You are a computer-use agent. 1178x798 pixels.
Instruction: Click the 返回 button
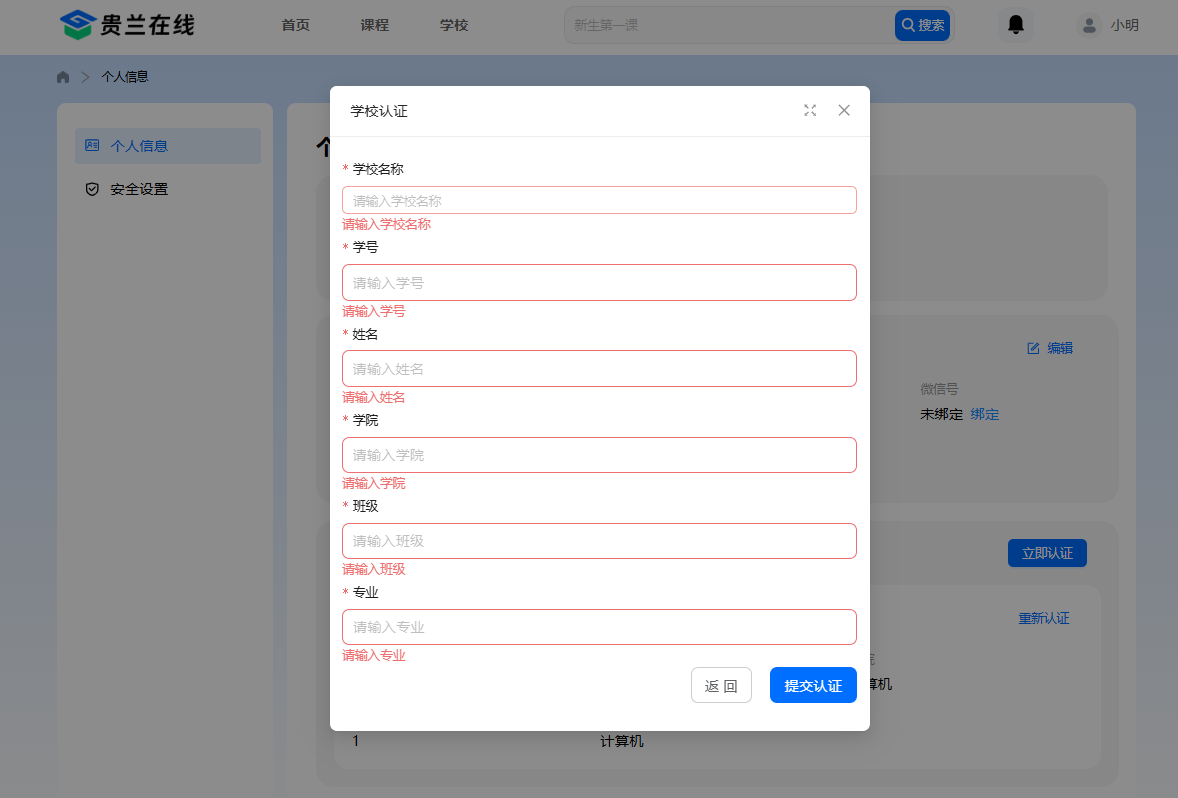click(721, 685)
